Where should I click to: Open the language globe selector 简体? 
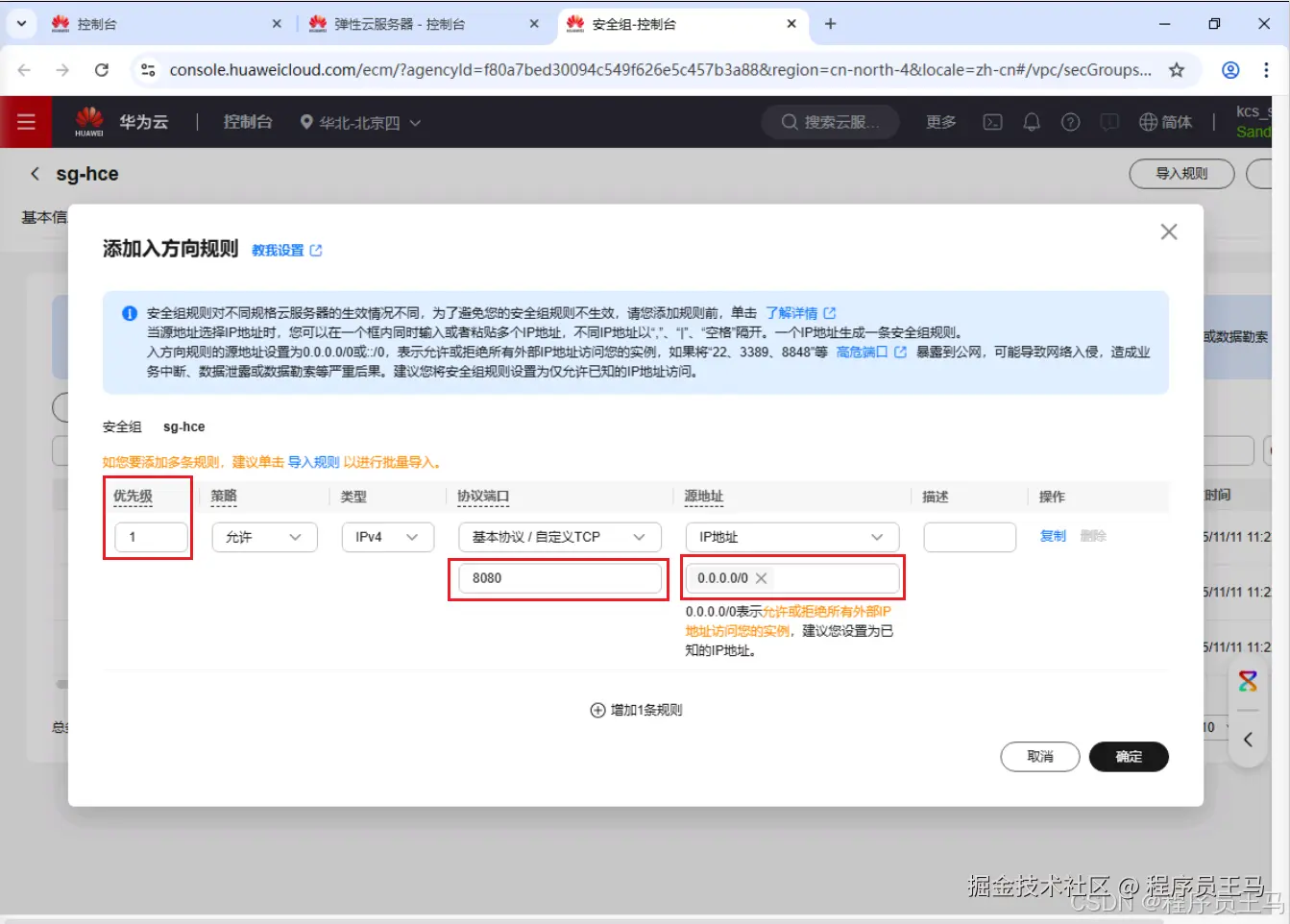[x=1165, y=122]
